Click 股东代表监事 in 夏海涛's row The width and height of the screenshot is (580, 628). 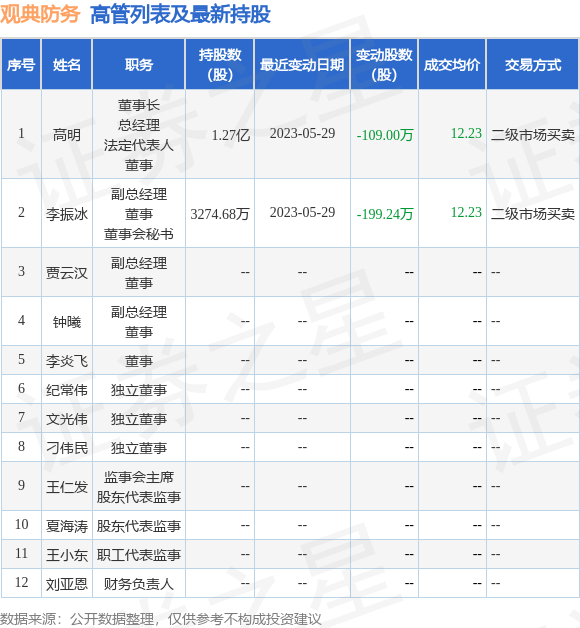[139, 525]
